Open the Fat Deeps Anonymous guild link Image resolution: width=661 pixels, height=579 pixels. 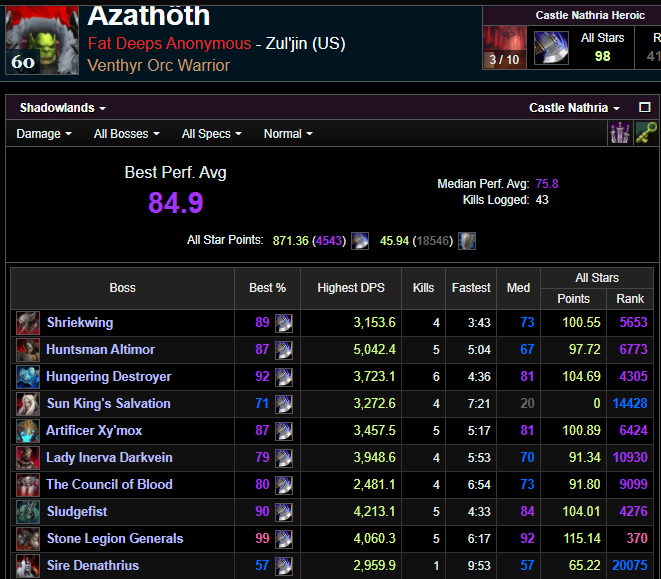169,43
